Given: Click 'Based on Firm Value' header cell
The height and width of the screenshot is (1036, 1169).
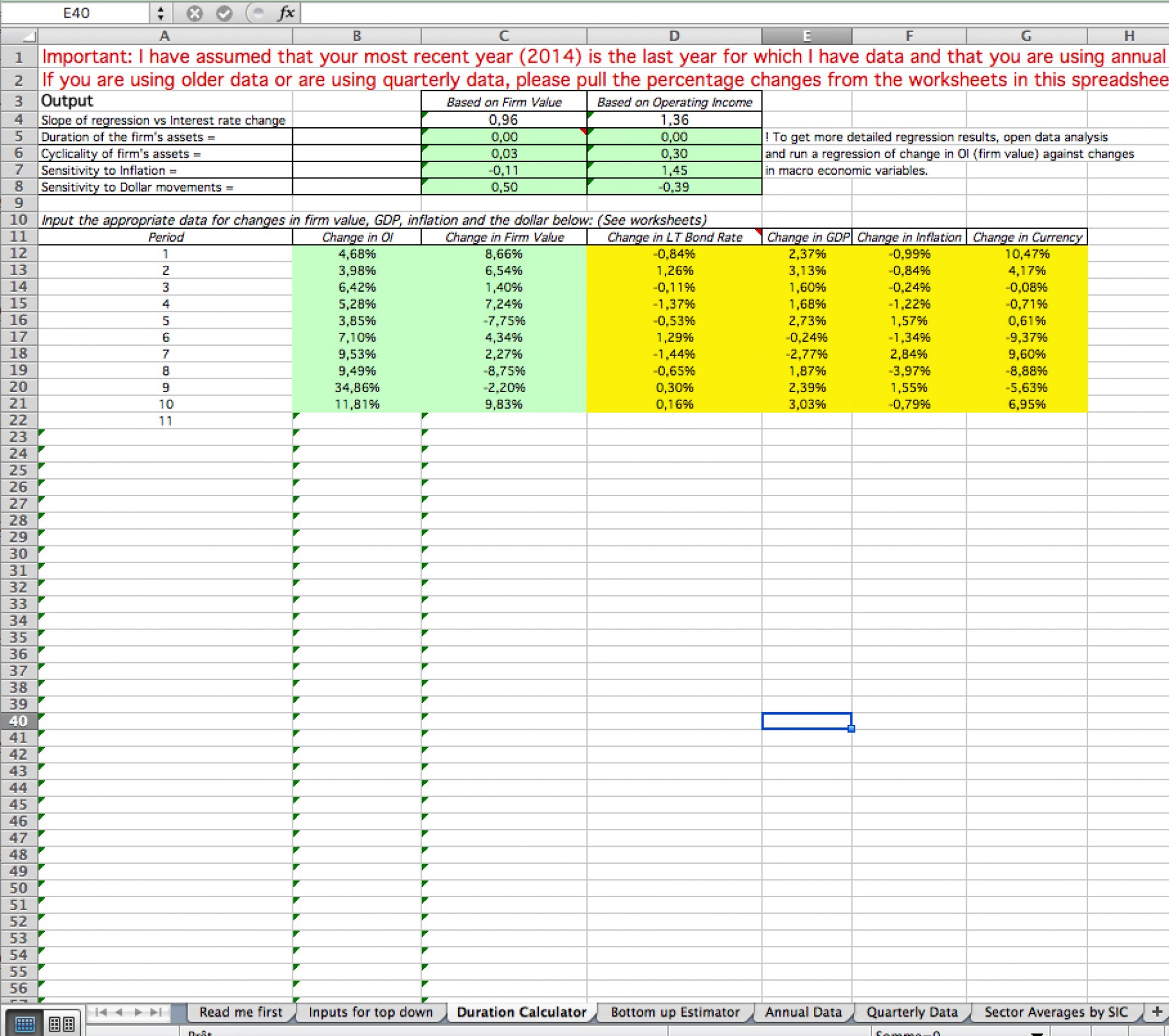Looking at the screenshot, I should [504, 102].
